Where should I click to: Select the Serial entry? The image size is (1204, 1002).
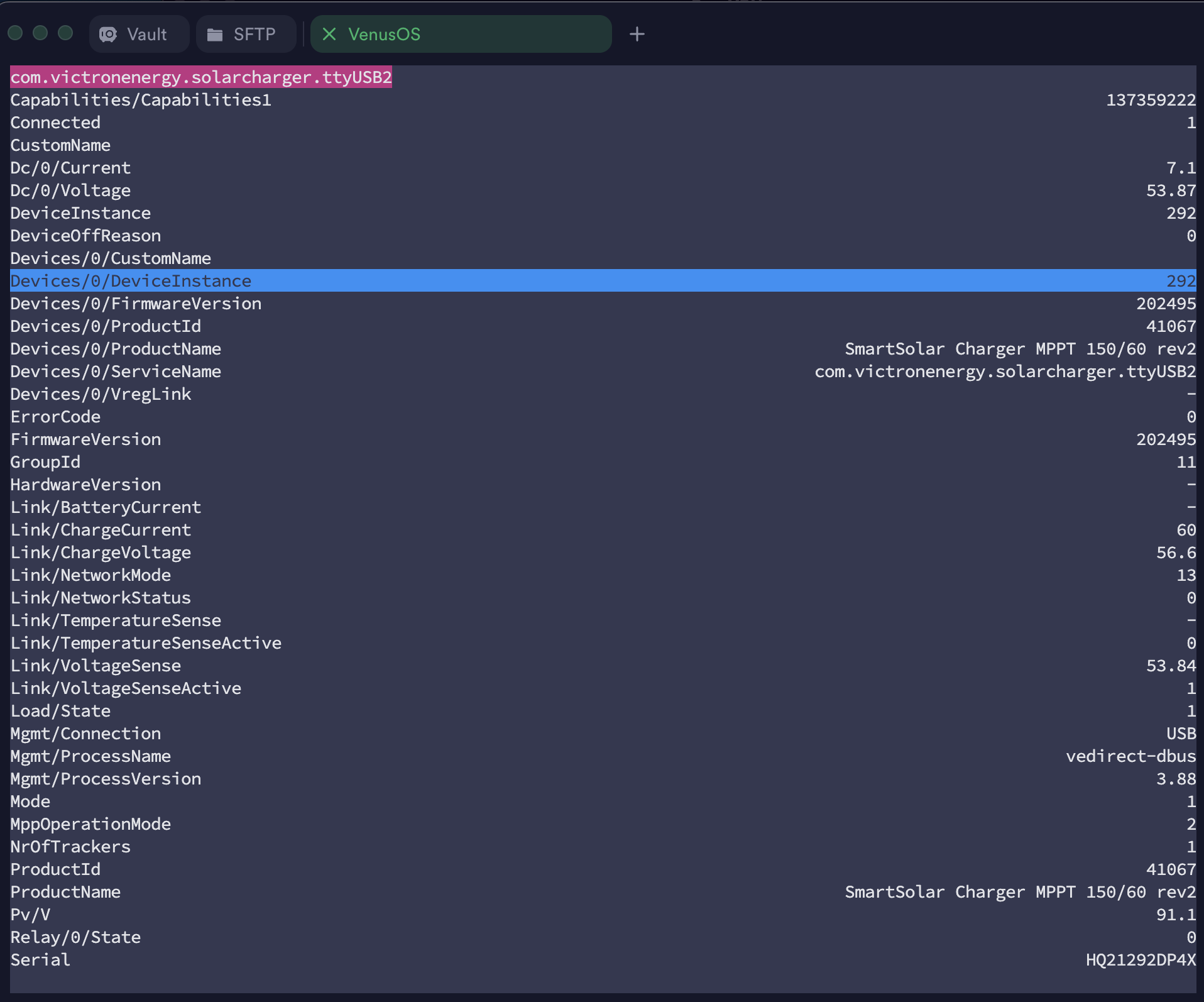(40, 960)
